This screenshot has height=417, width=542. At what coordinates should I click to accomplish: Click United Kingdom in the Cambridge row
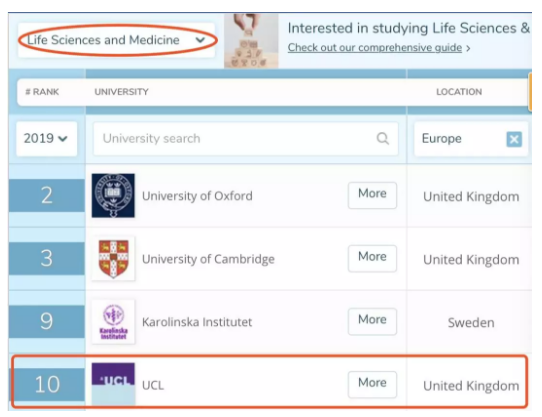(471, 260)
